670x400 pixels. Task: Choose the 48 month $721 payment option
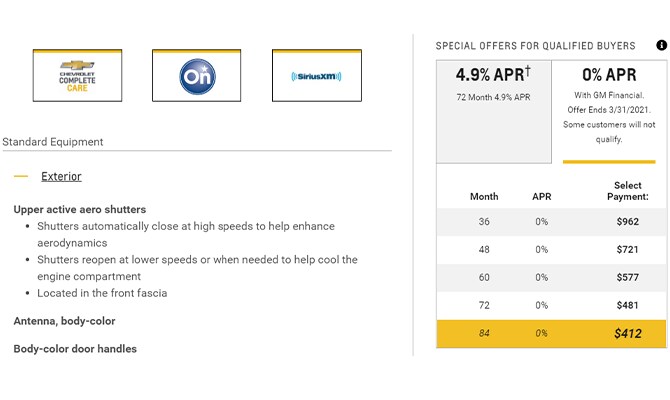(551, 250)
